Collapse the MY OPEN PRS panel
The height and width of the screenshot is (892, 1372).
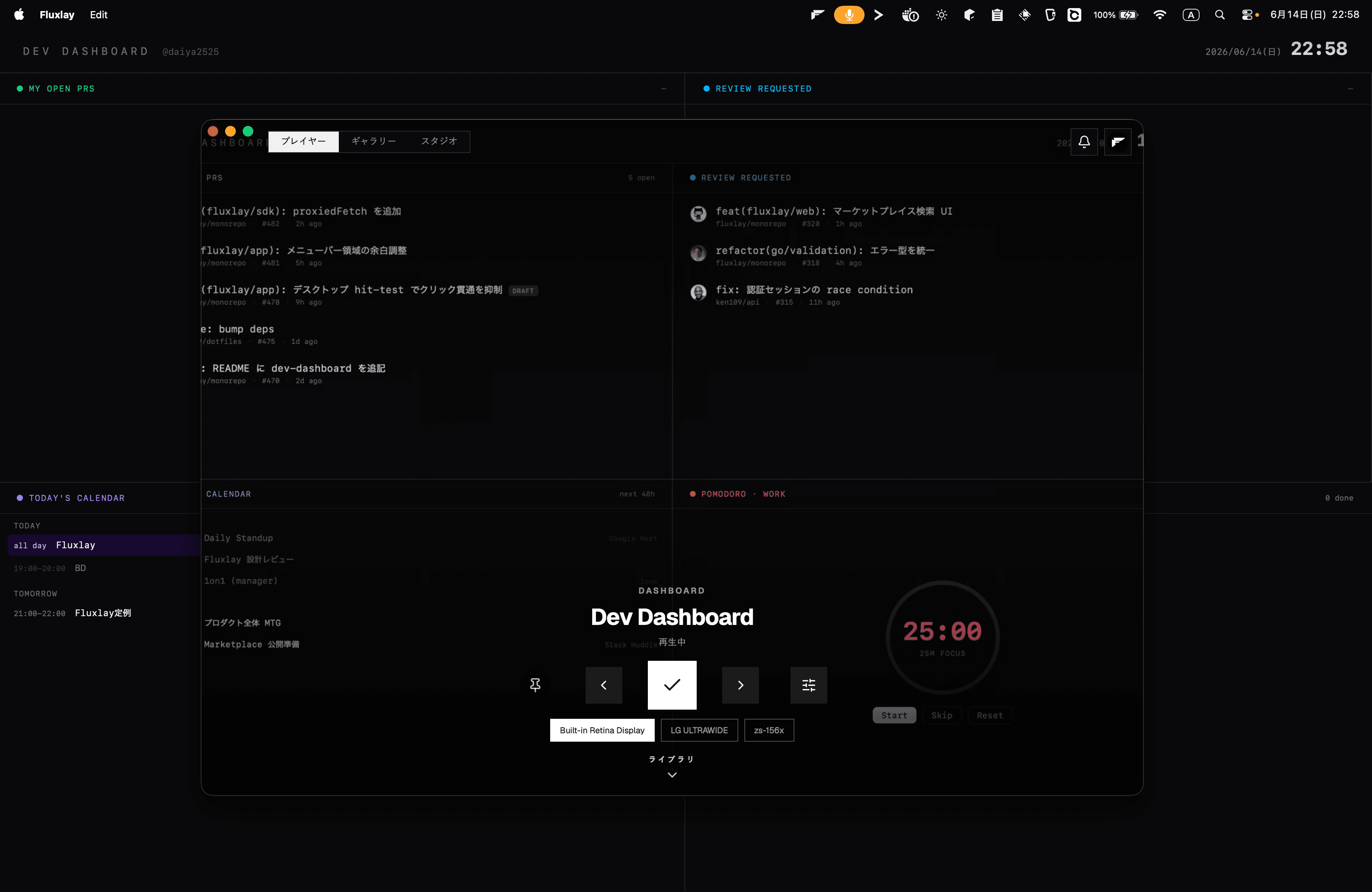[x=663, y=89]
